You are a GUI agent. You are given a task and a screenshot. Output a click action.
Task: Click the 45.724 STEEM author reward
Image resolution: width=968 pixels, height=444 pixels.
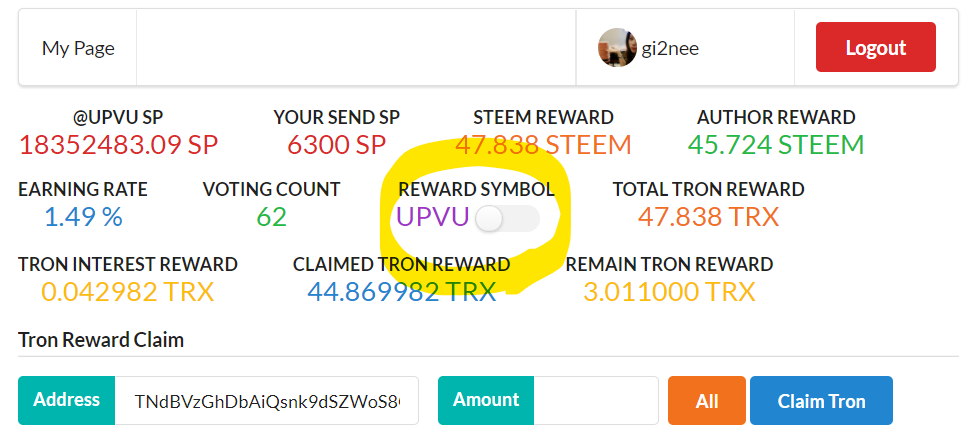(776, 145)
